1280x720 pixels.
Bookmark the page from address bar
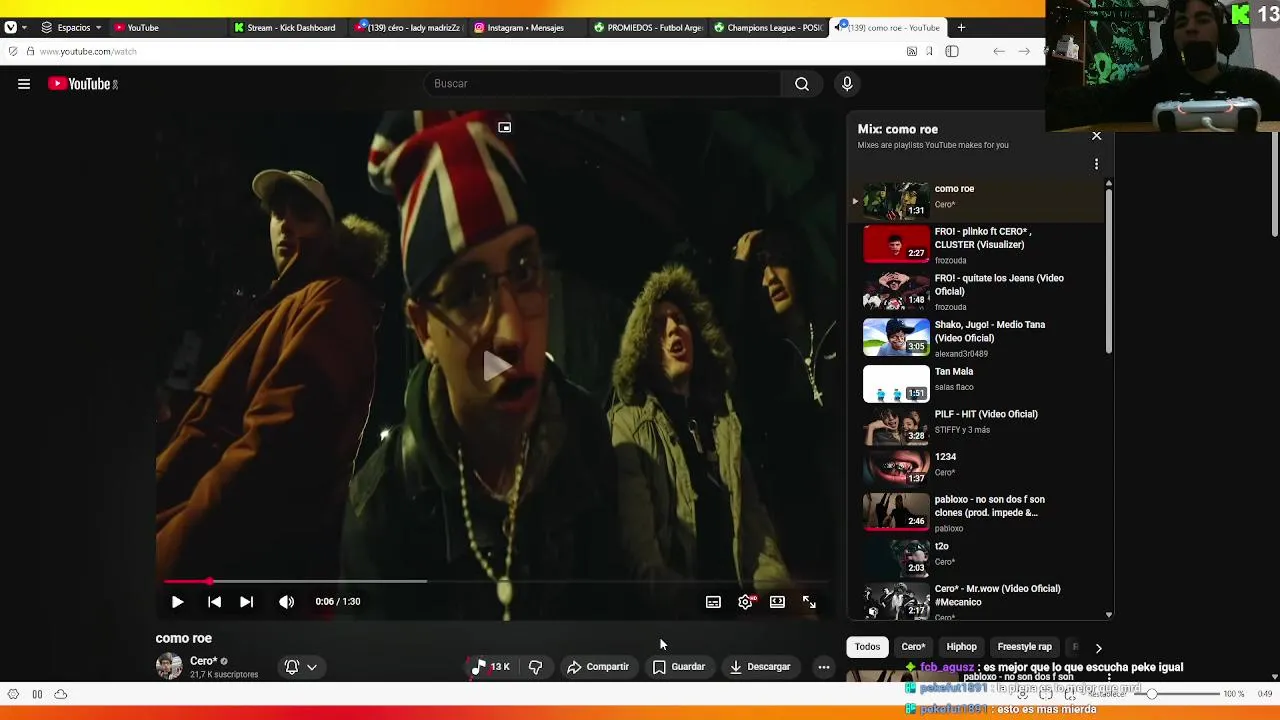929,52
